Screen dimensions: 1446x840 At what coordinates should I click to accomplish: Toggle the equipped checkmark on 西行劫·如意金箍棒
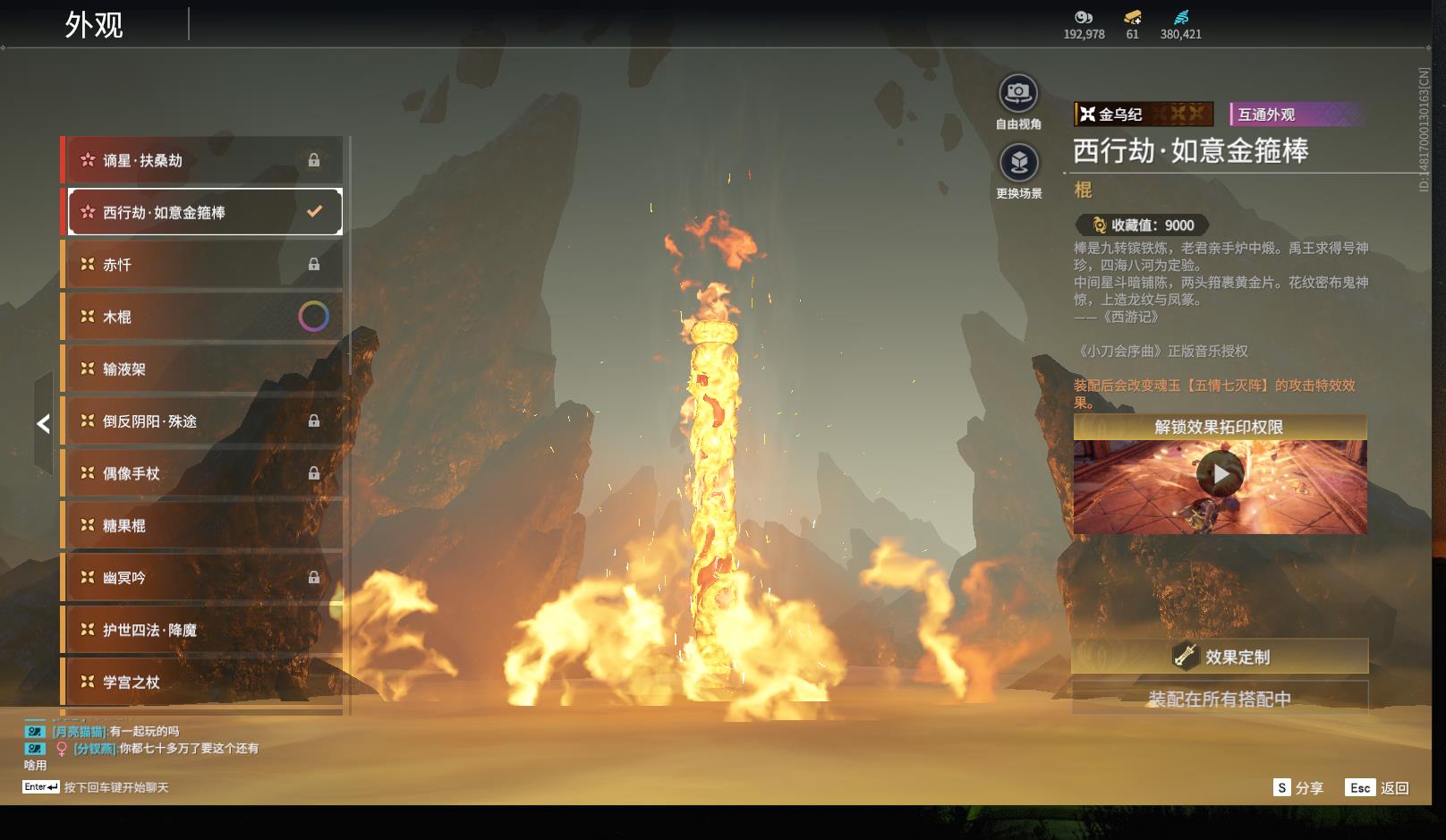click(x=314, y=212)
